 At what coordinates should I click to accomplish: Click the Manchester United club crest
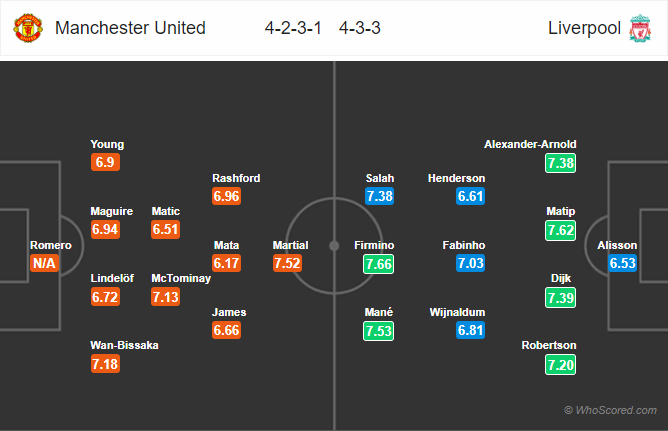tap(28, 28)
